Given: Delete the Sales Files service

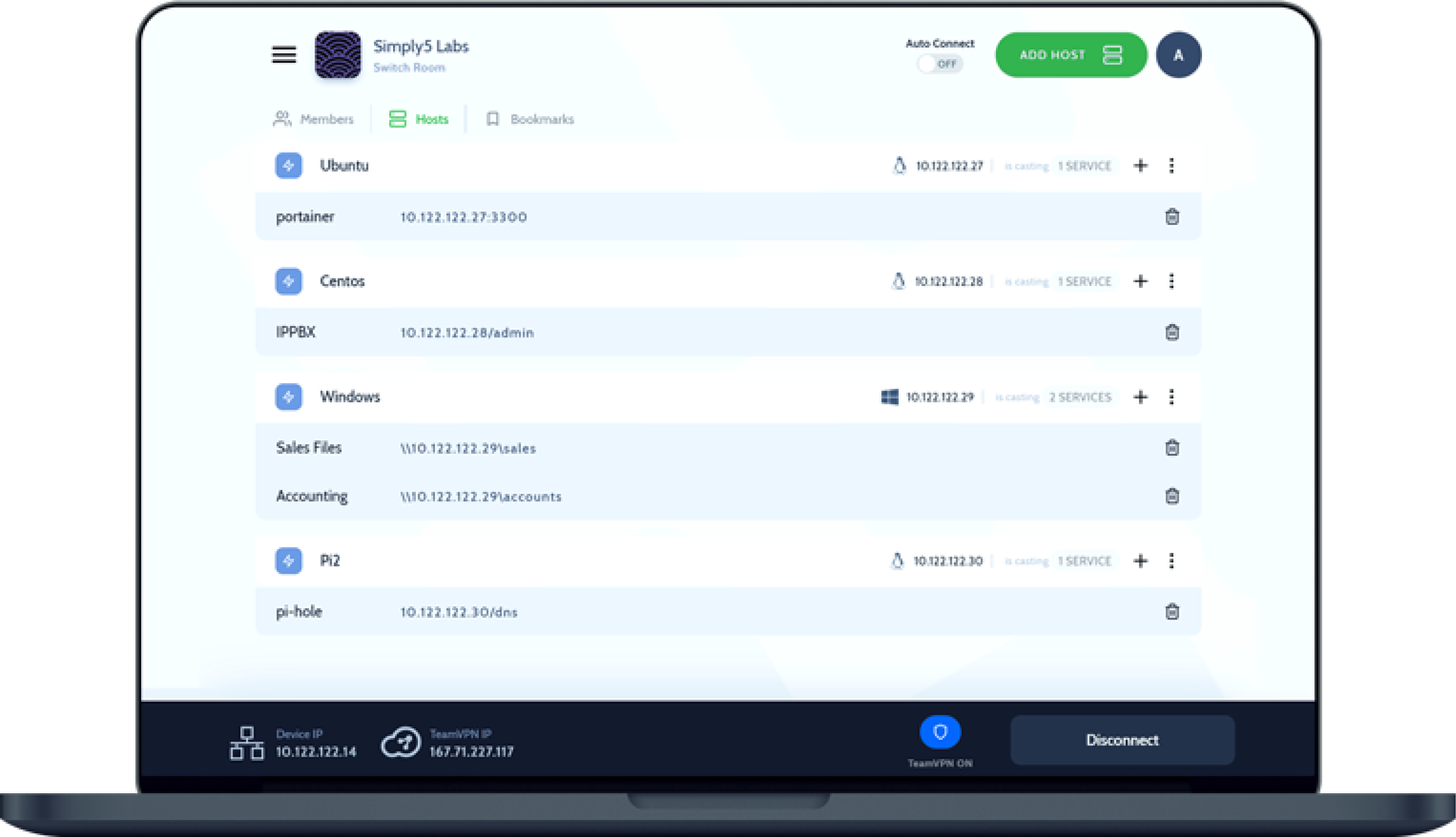Looking at the screenshot, I should 1172,448.
